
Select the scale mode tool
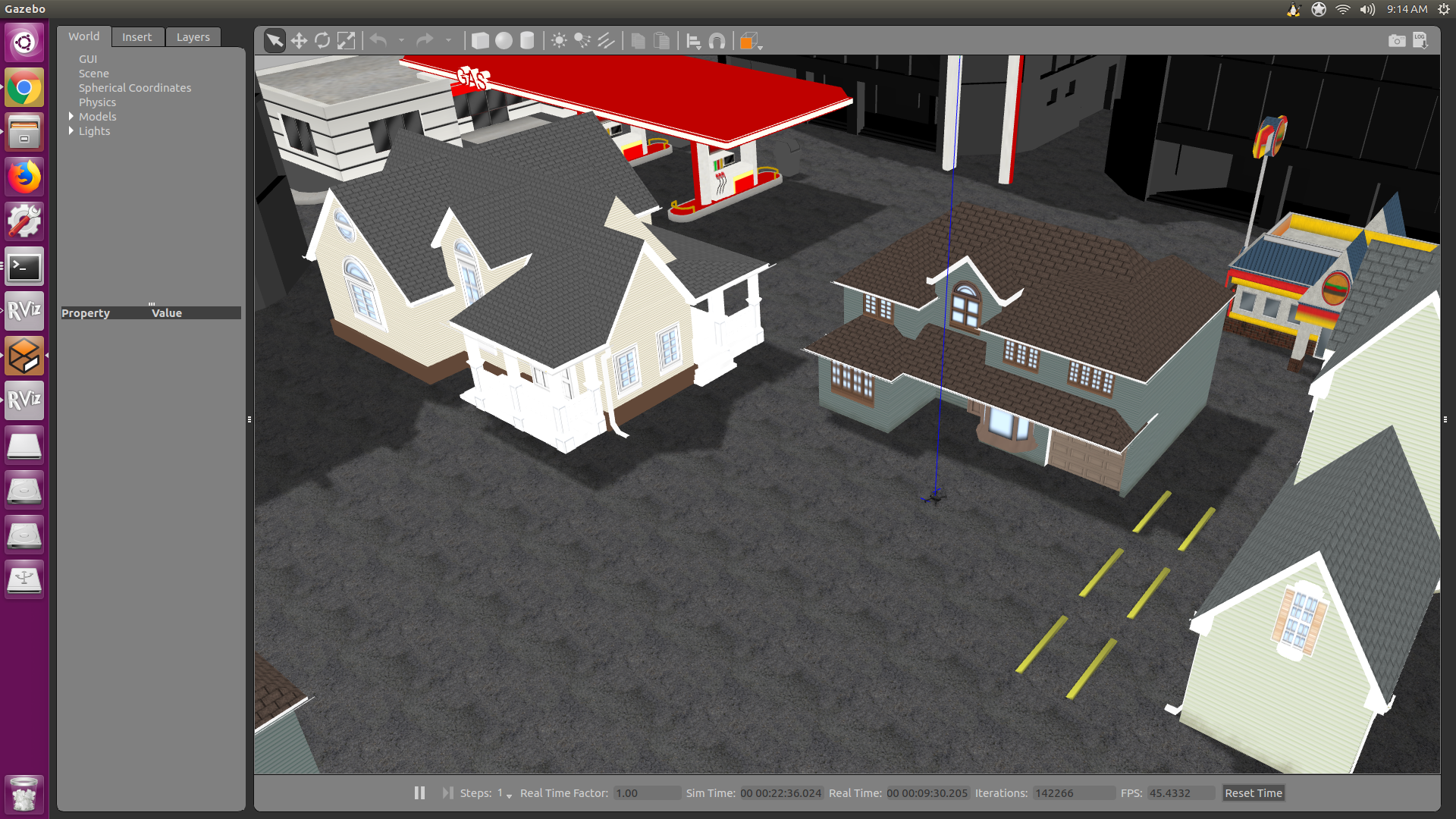[346, 41]
